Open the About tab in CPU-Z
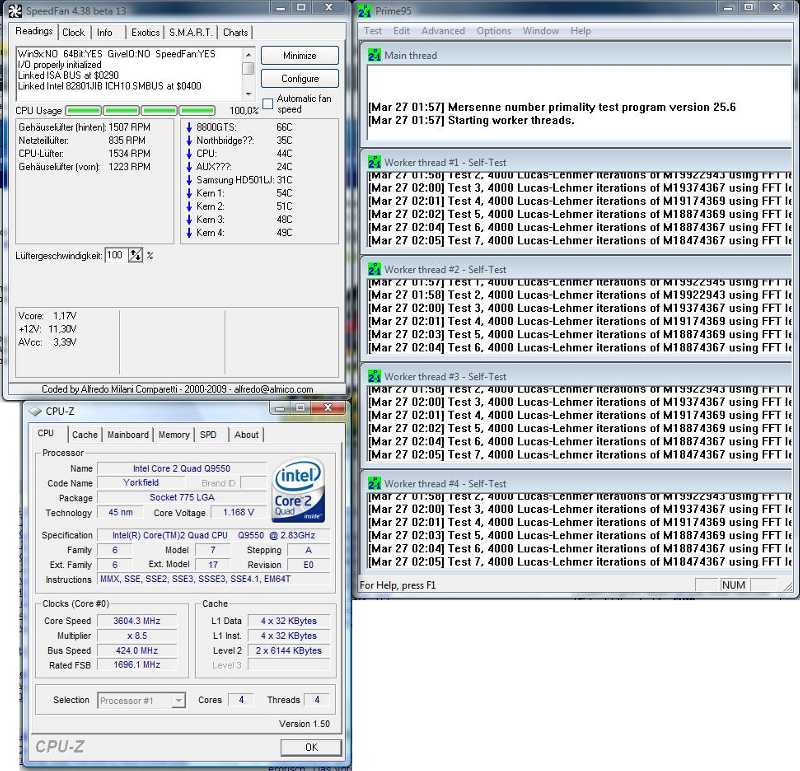 click(247, 435)
